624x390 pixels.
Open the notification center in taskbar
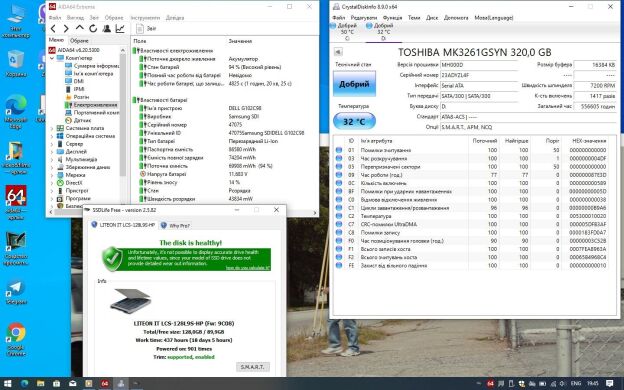point(610,384)
